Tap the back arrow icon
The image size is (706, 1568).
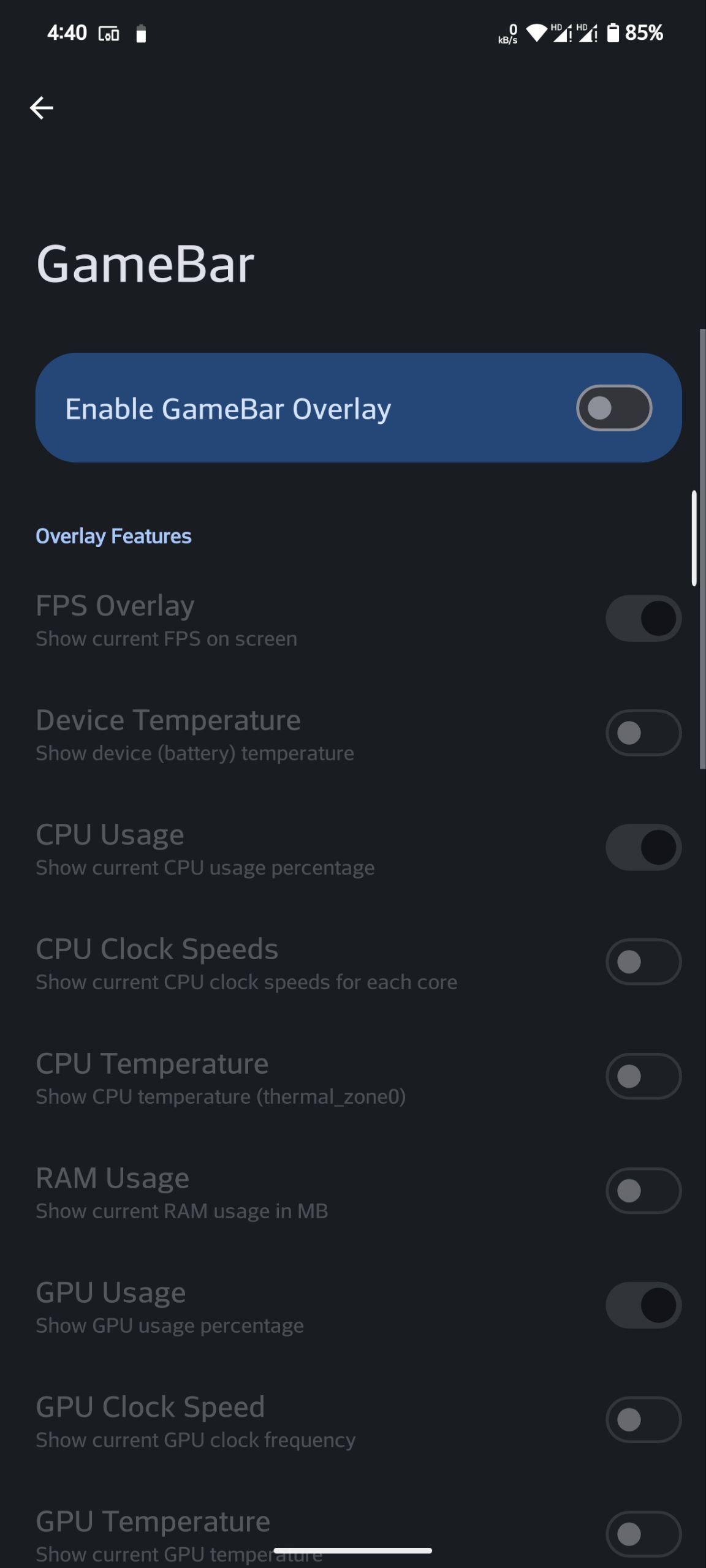(x=42, y=108)
